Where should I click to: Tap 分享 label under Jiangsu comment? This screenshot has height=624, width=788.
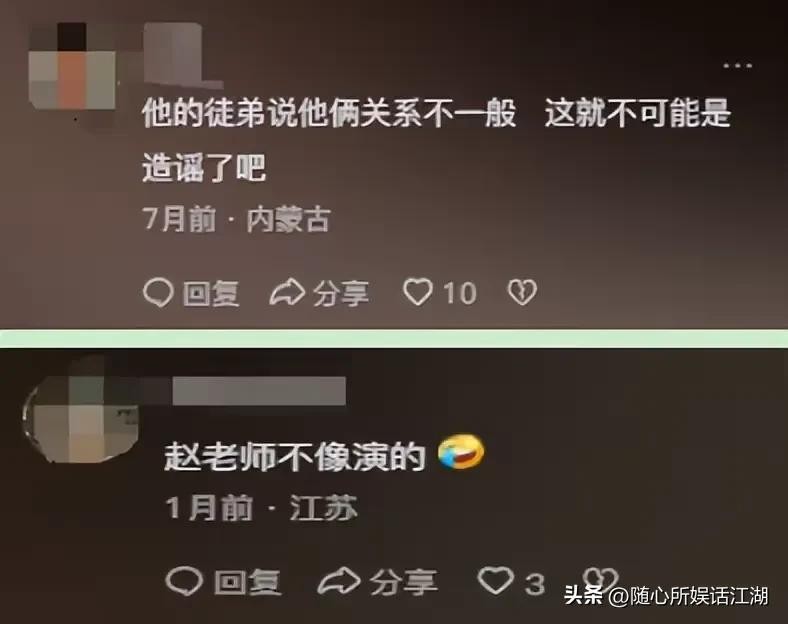coord(404,583)
